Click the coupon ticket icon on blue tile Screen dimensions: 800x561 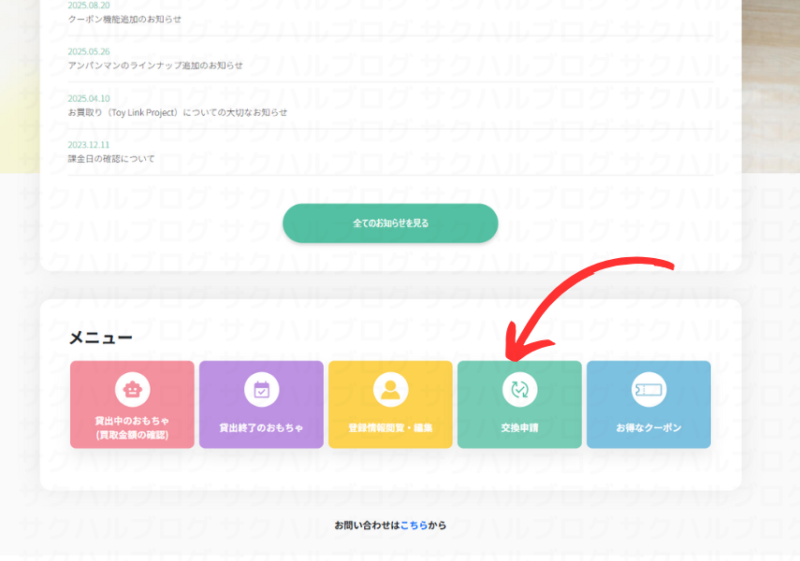648,389
